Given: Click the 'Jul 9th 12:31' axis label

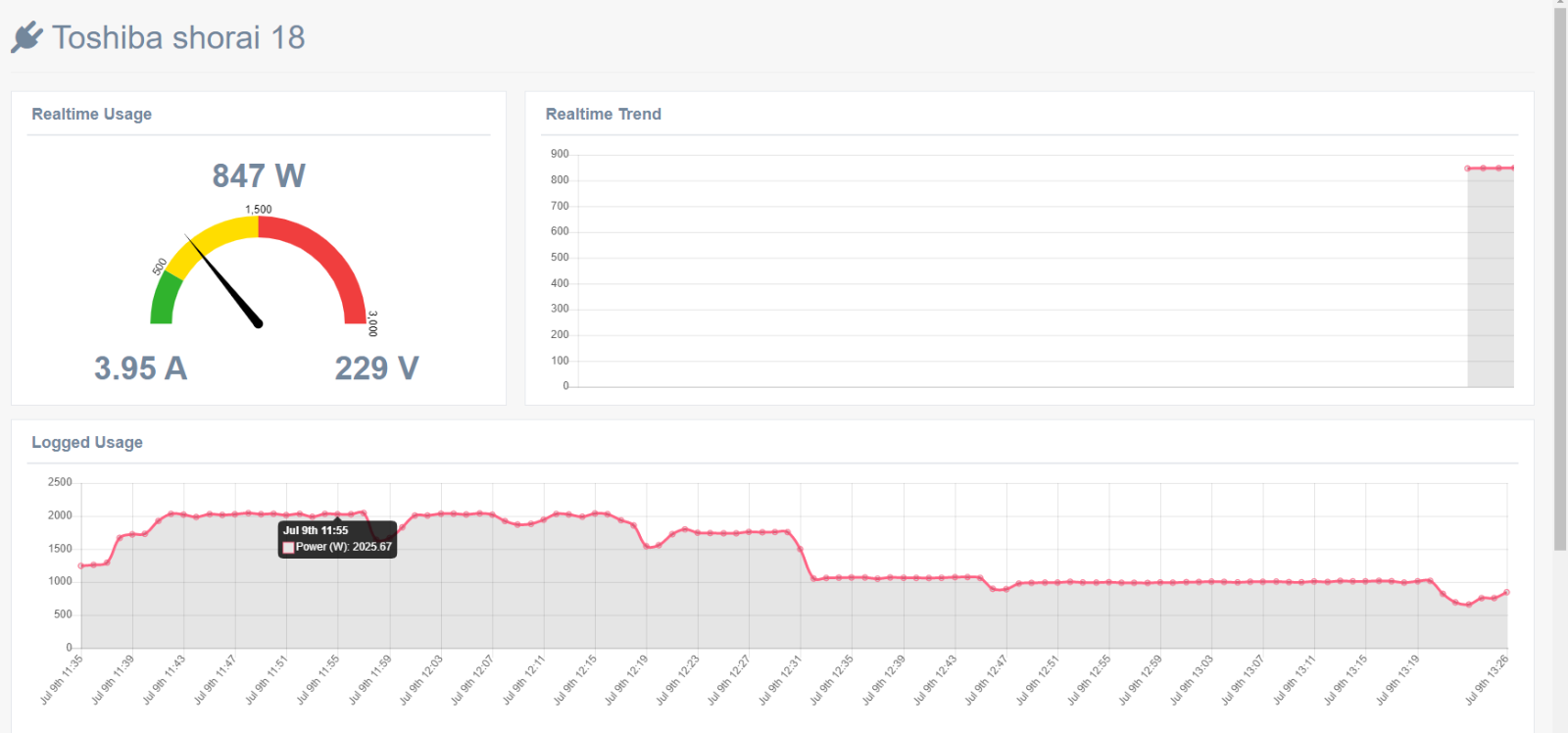Looking at the screenshot, I should (780, 679).
